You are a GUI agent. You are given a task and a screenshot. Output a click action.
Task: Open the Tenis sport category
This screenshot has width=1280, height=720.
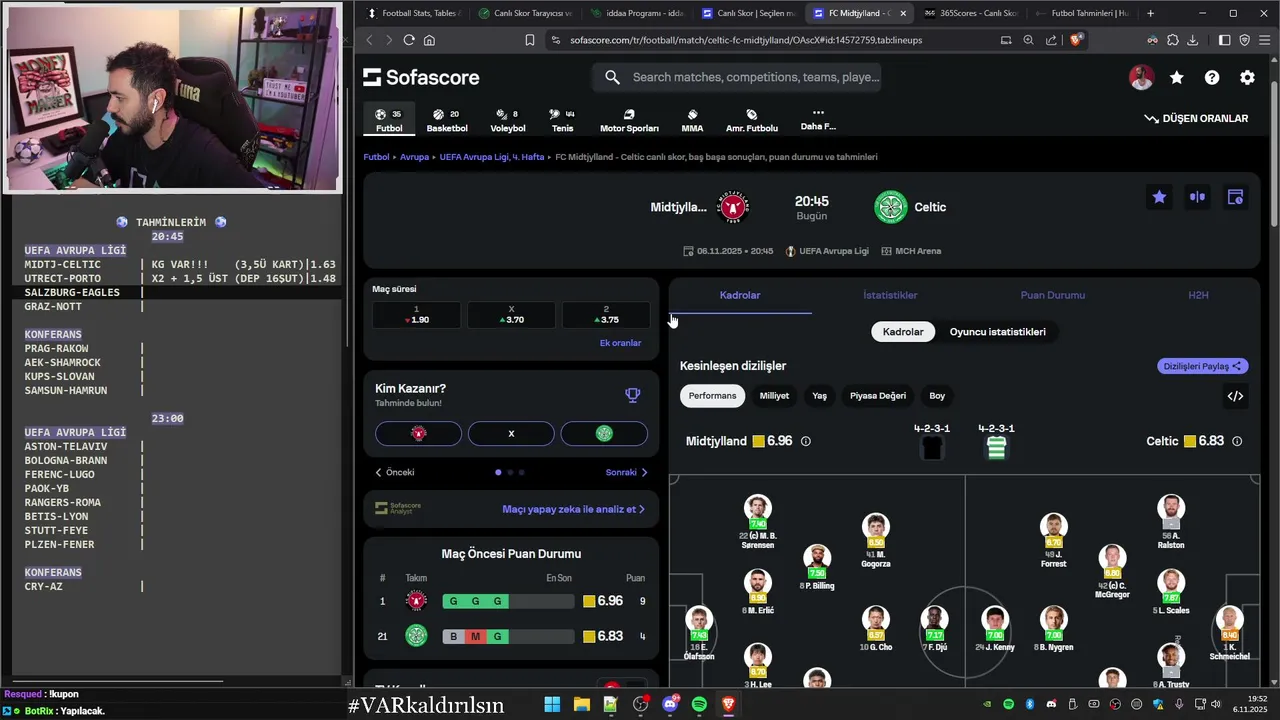click(563, 121)
